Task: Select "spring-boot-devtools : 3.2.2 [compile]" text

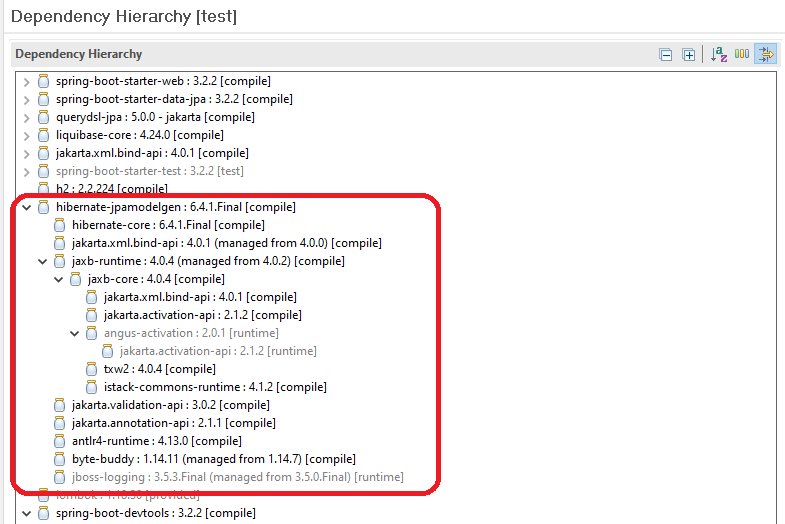Action: (156, 513)
